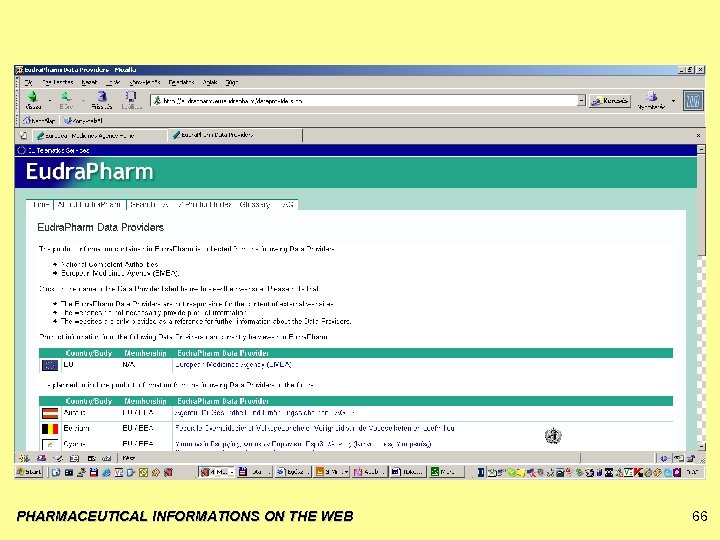Switch to the Mozilla taskbar button
Viewport: 720px width, 540px height.
[x=217, y=472]
